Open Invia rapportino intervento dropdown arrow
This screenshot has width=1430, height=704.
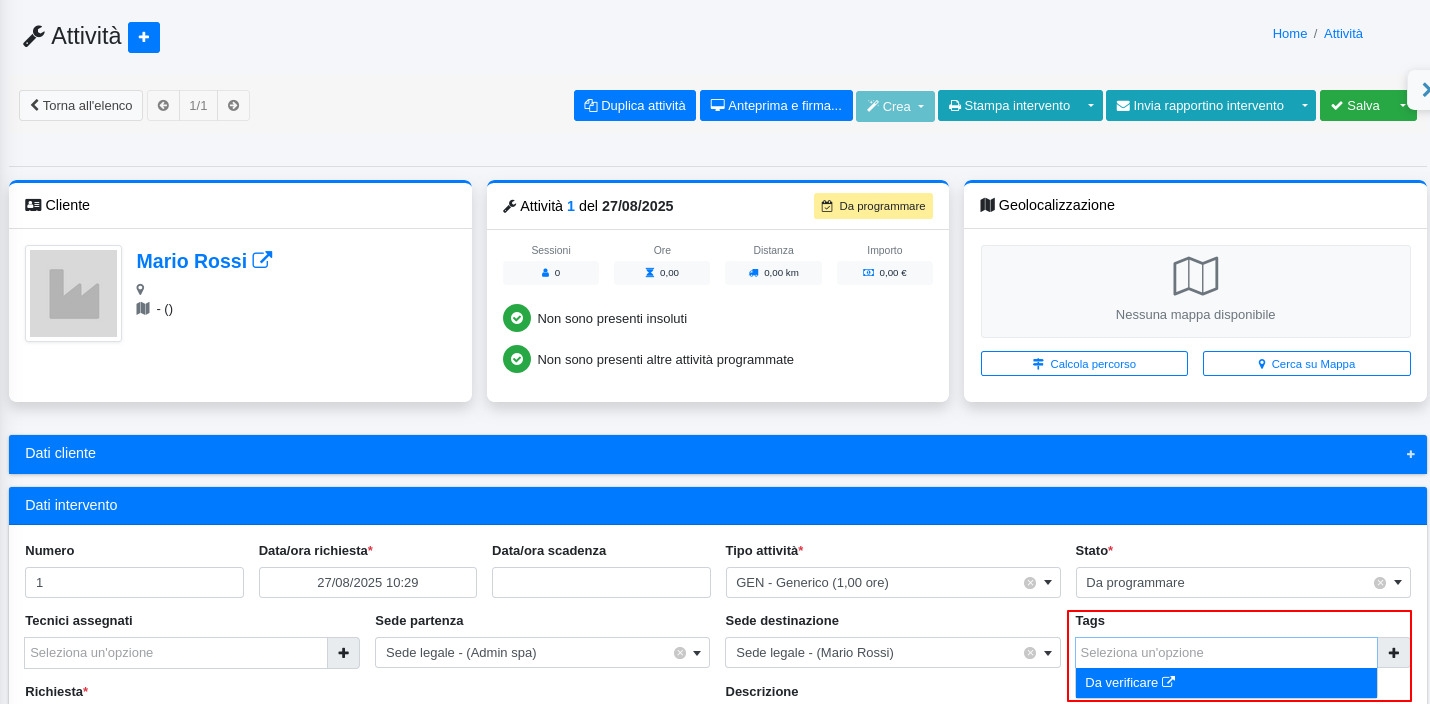(x=1304, y=105)
